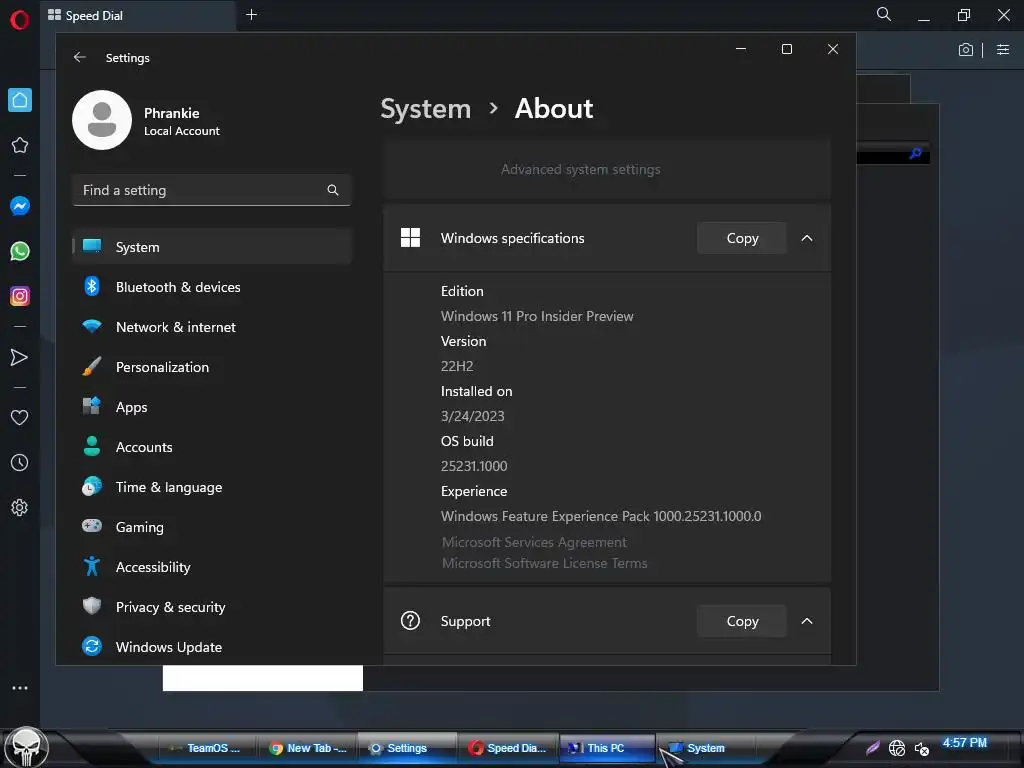Open History clock icon in Opera sidebar
Image resolution: width=1024 pixels, height=768 pixels.
tap(20, 462)
